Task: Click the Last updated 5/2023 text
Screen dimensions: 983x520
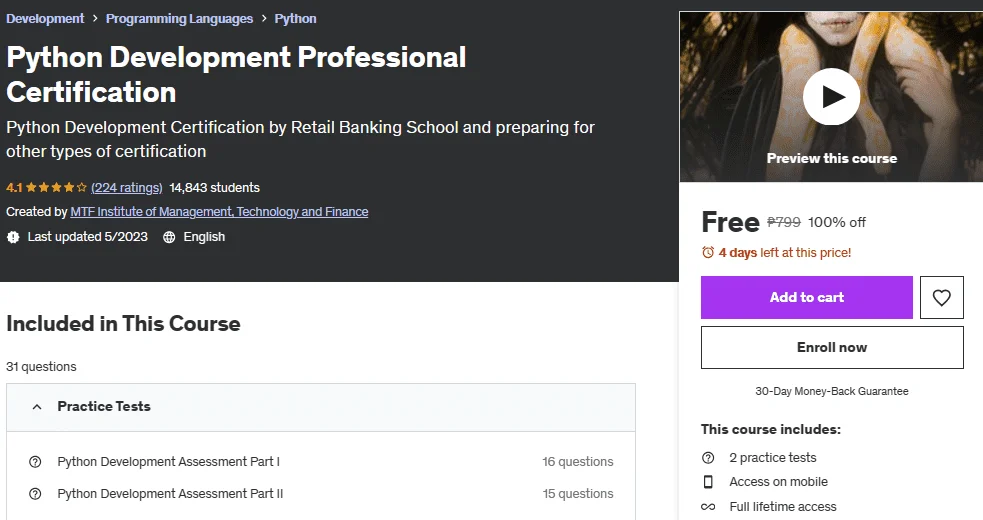Action: (88, 237)
